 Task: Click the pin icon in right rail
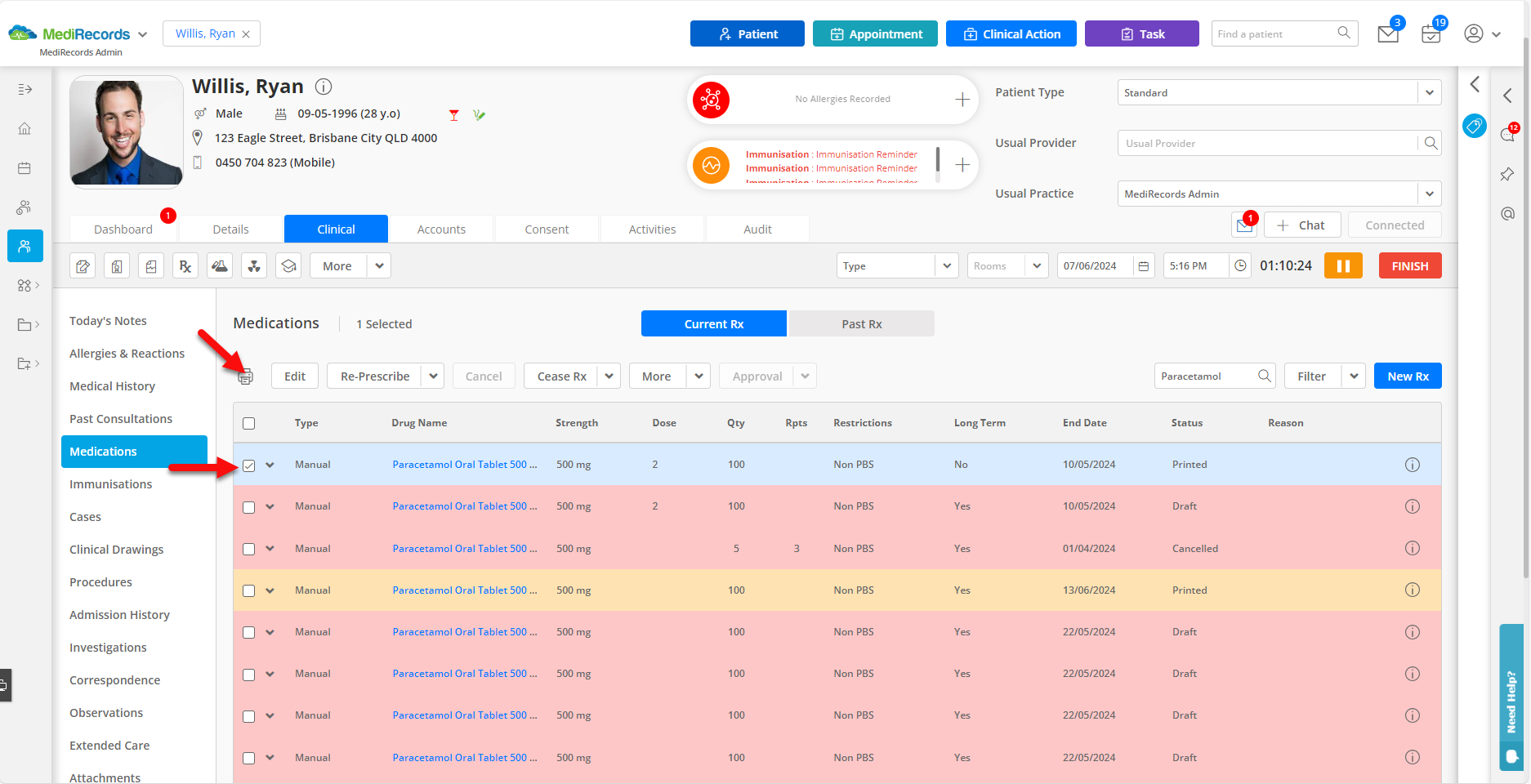pyautogui.click(x=1507, y=174)
